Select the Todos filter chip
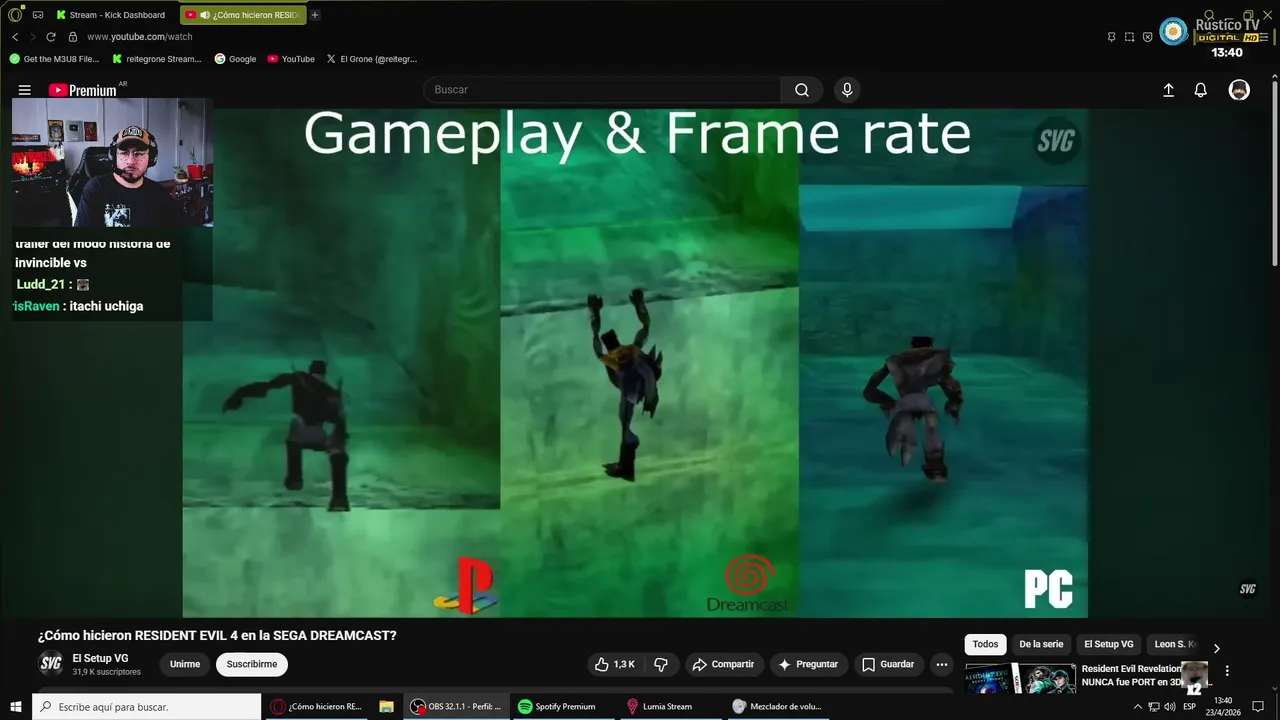This screenshot has height=720, width=1280. coord(985,644)
